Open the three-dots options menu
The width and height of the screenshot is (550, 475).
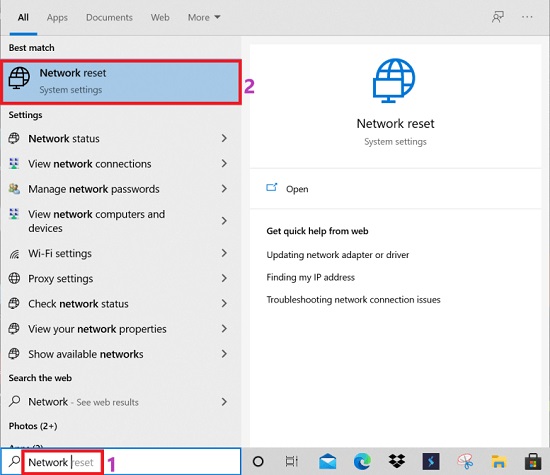pos(527,17)
